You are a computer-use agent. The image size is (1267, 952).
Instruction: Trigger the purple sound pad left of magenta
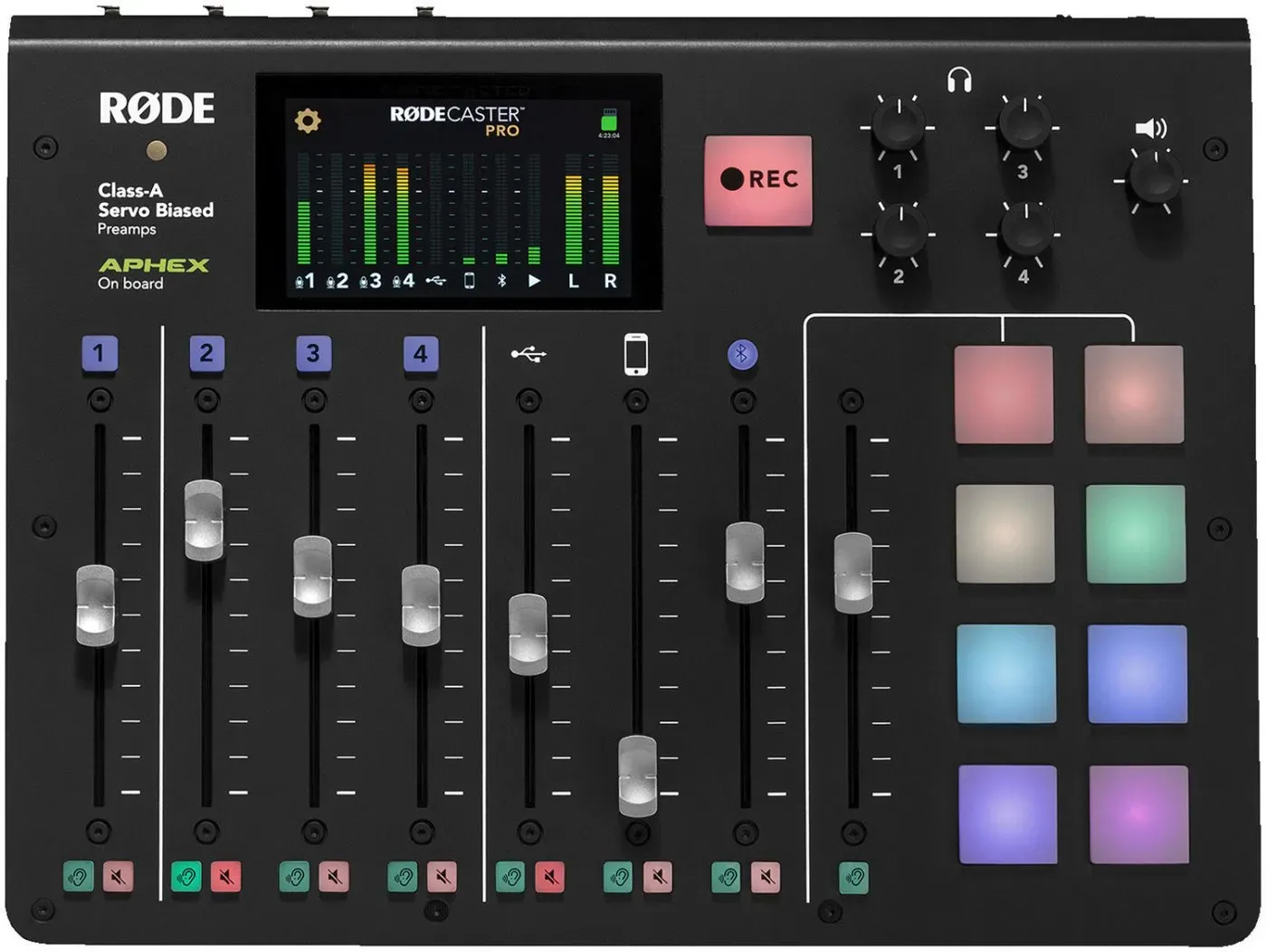[1008, 814]
